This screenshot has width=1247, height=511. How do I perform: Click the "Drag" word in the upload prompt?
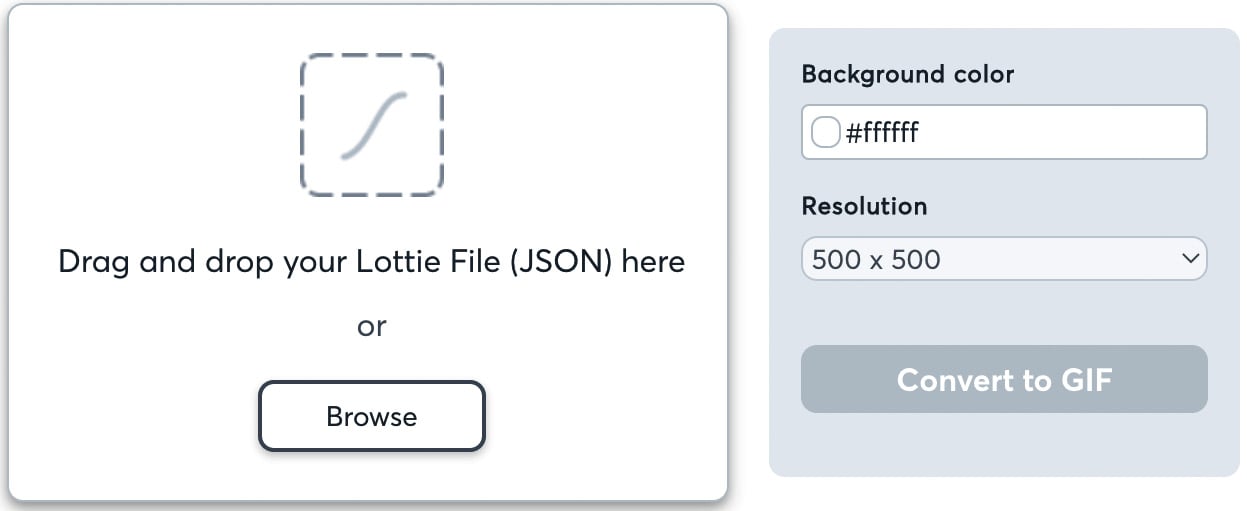tap(95, 262)
